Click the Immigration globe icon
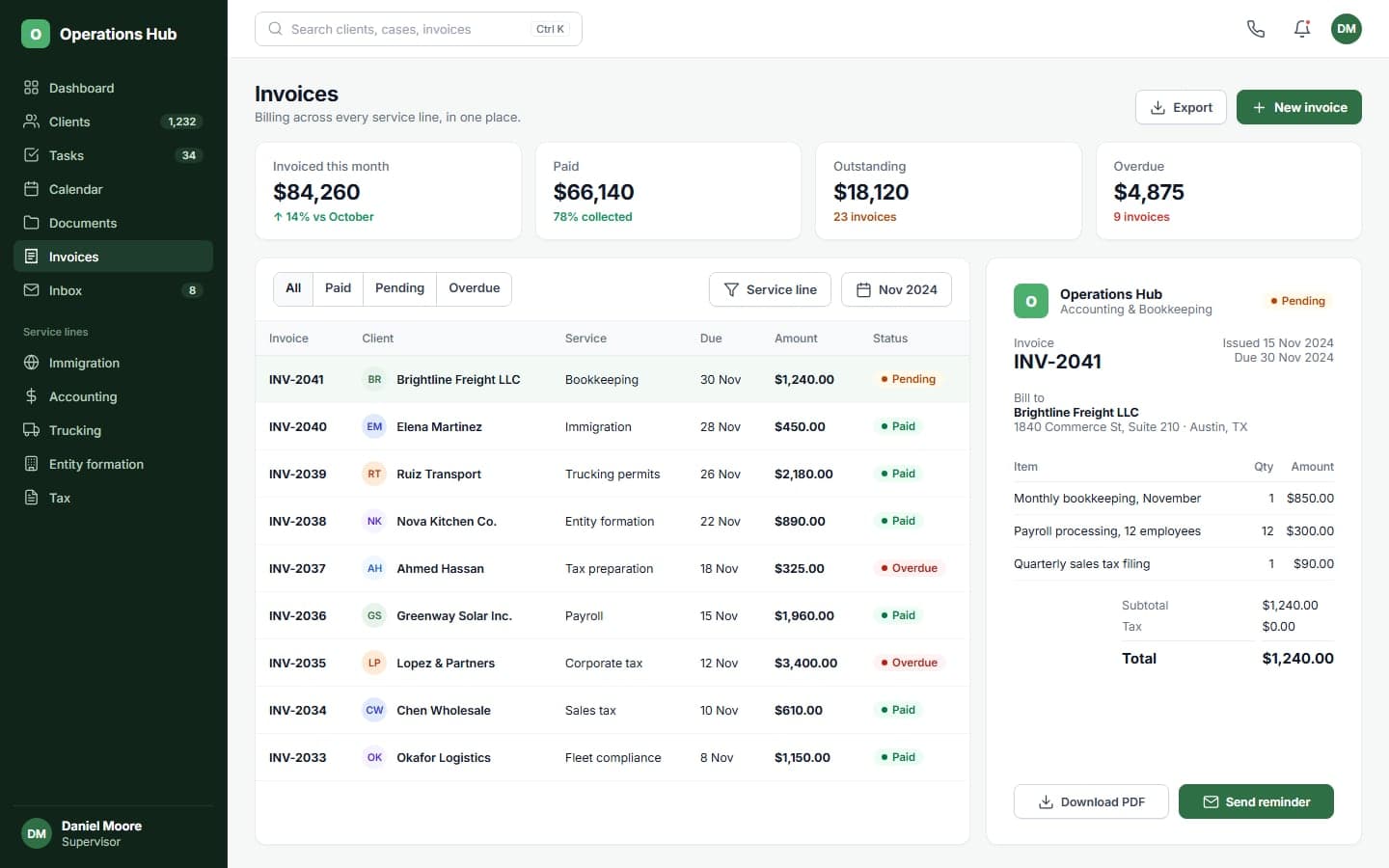The width and height of the screenshot is (1389, 868). [31, 363]
